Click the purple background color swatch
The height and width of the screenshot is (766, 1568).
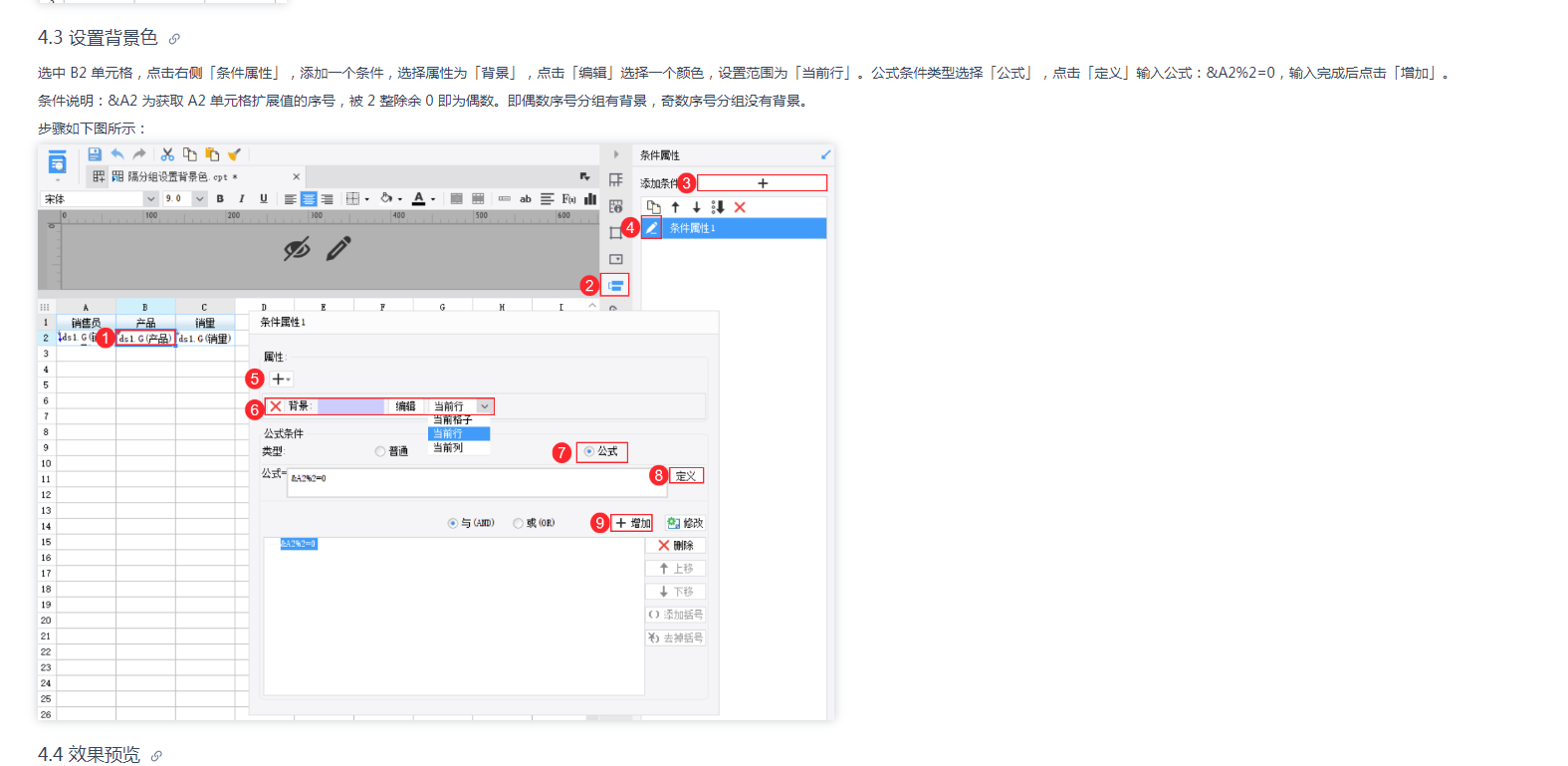pyautogui.click(x=350, y=406)
